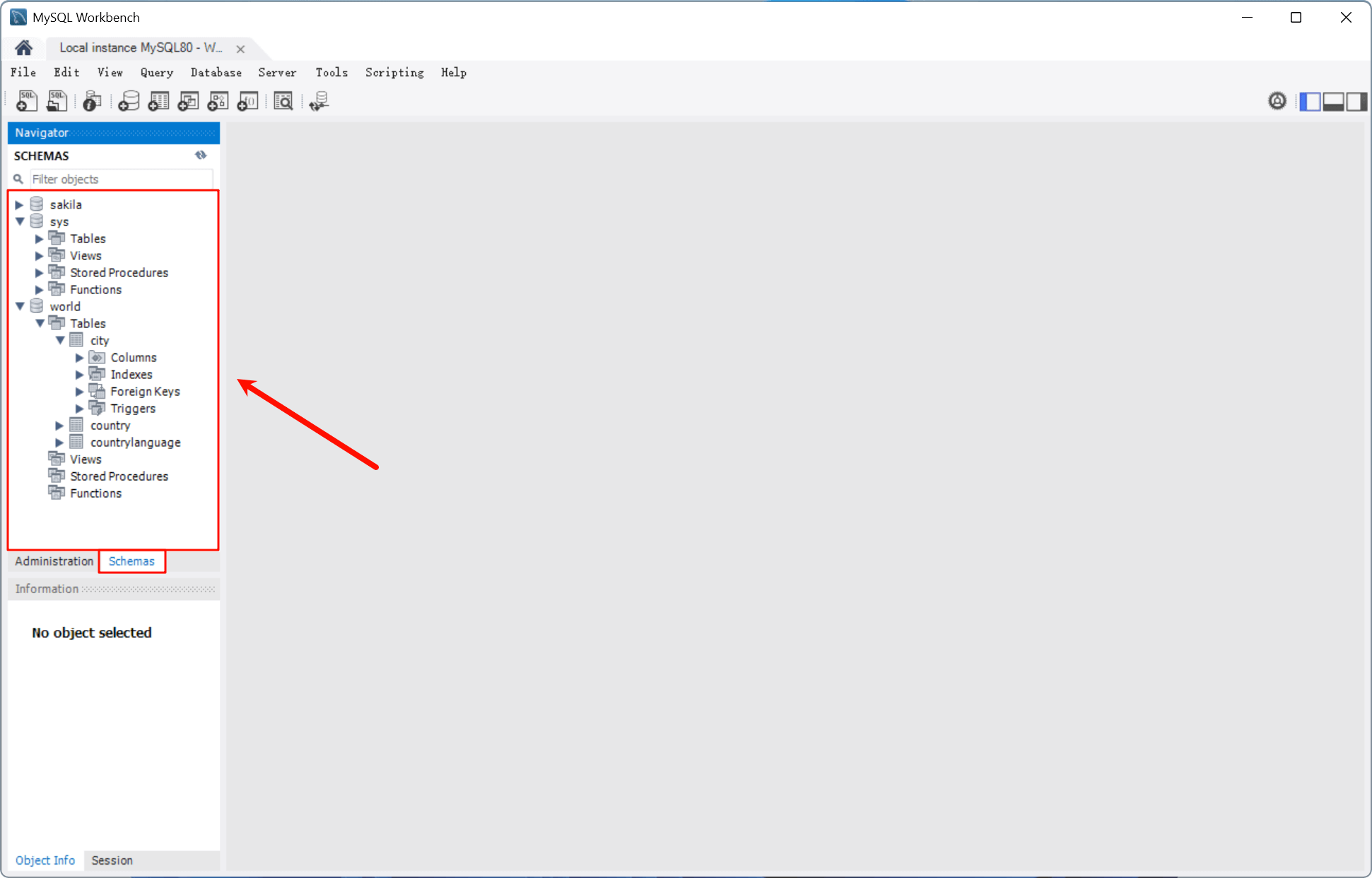Open the File menu
Screen dimensions: 1372x878
click(23, 72)
